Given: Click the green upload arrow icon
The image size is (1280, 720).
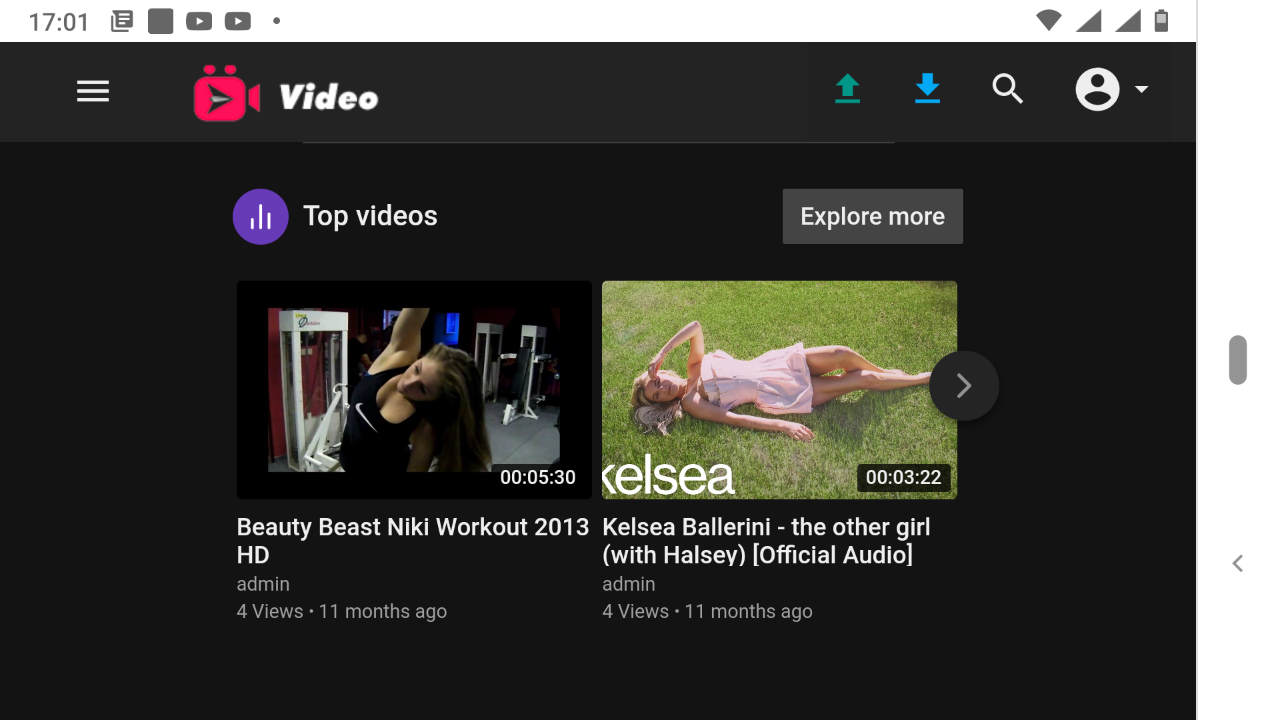Looking at the screenshot, I should tap(847, 90).
